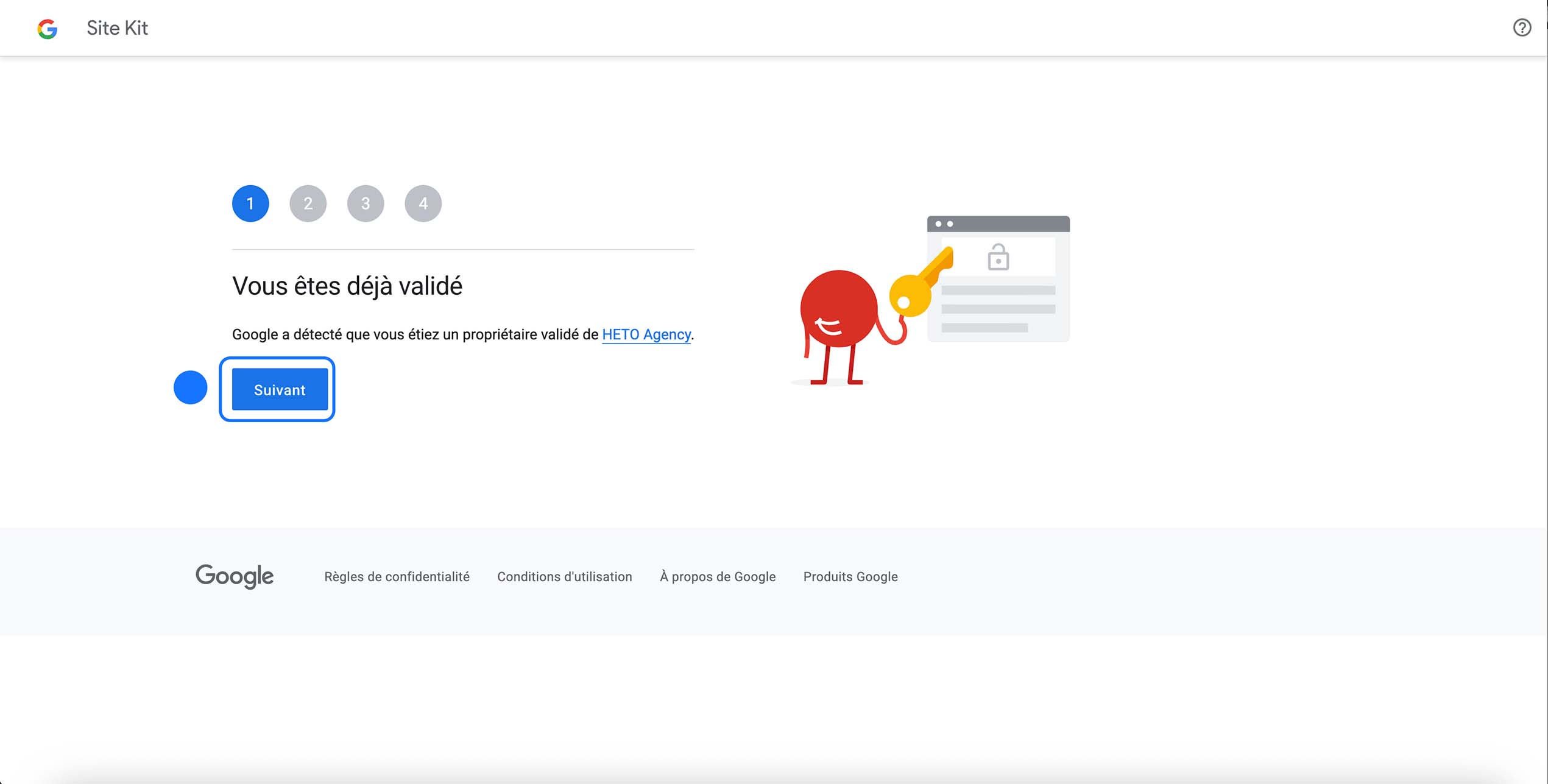Open the HETO Agency link
Viewport: 1548px width, 784px height.
coord(646,334)
